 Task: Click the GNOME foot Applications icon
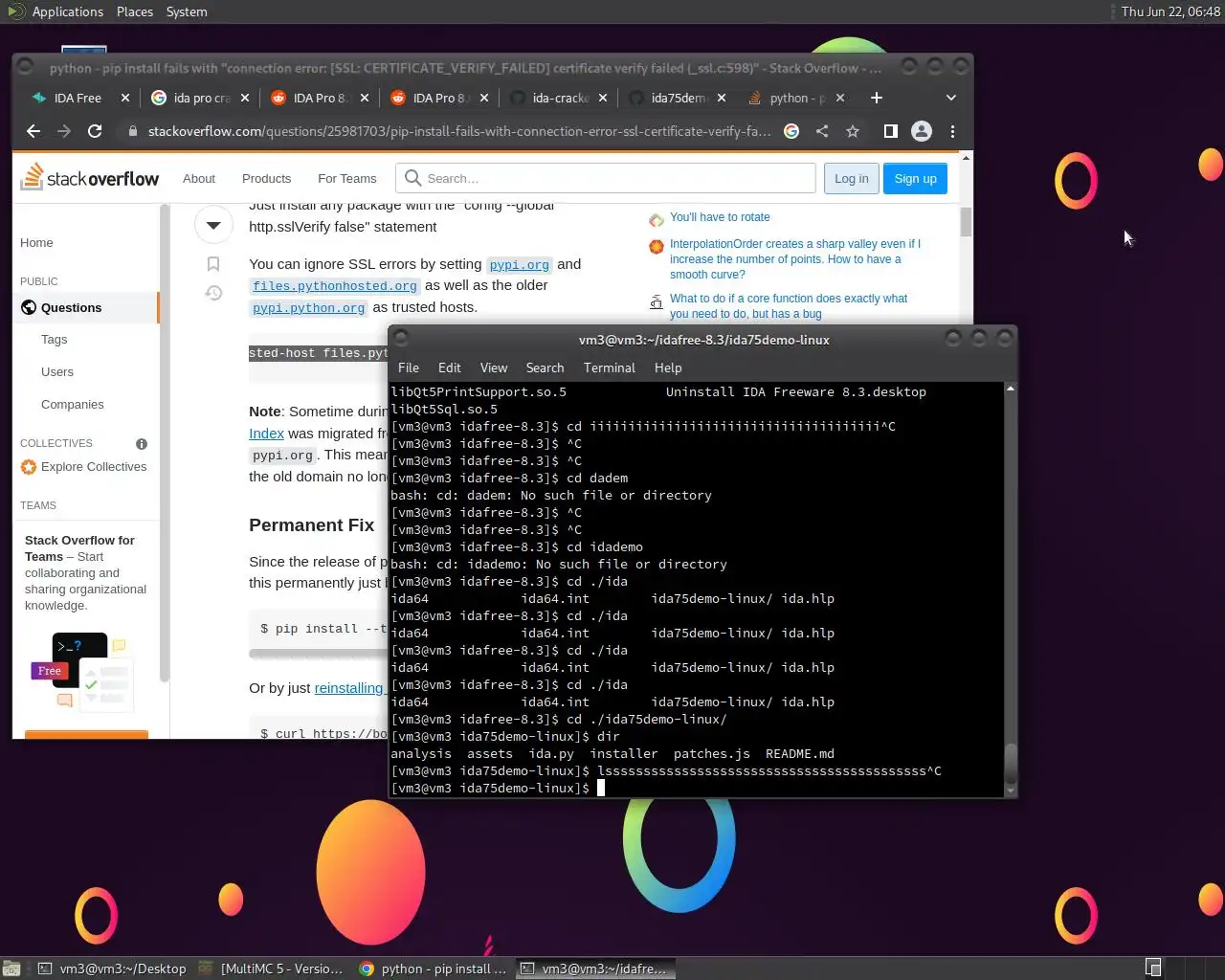[x=15, y=11]
